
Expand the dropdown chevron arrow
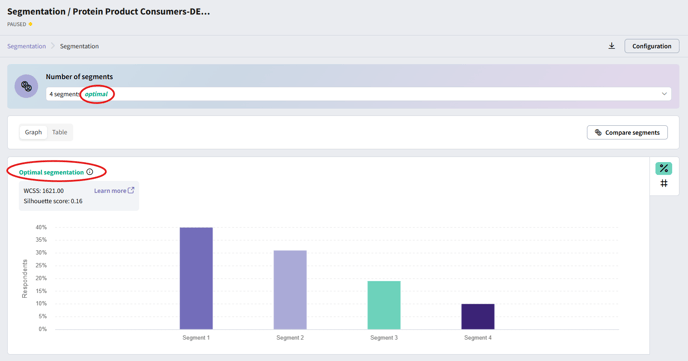click(664, 94)
